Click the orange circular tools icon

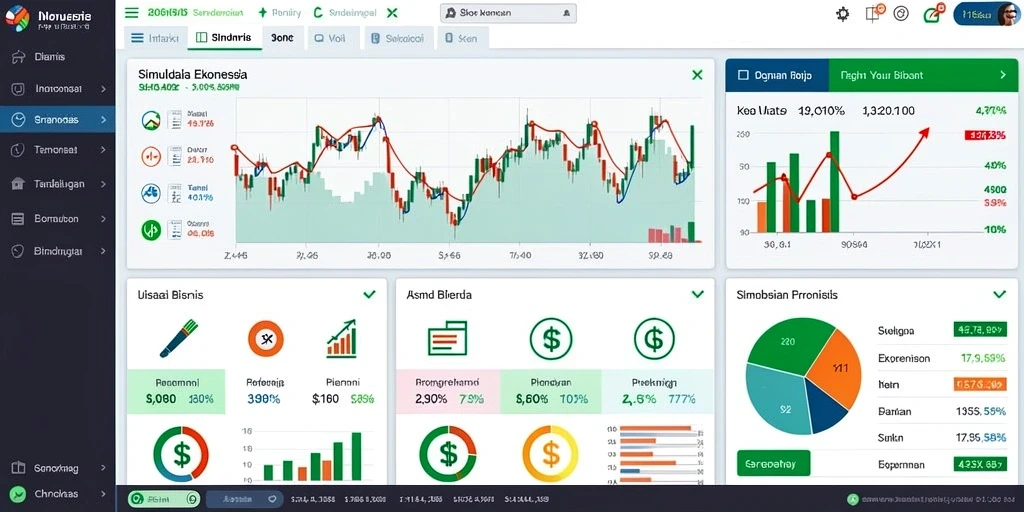coord(266,338)
